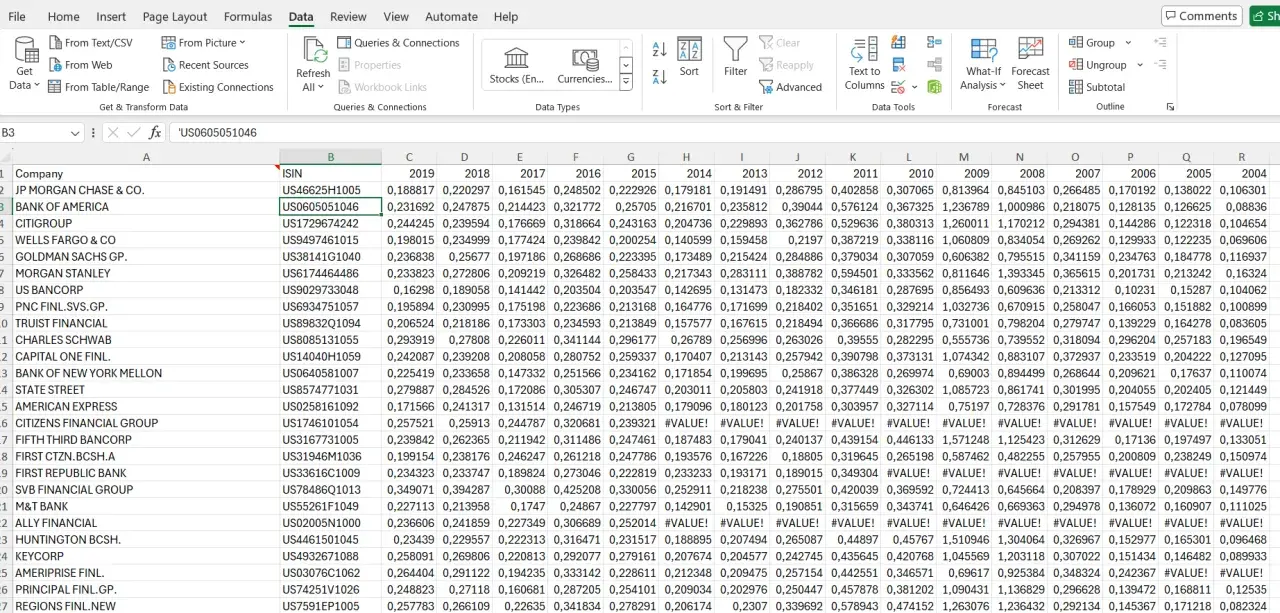The height and width of the screenshot is (613, 1280).
Task: Open the File menu
Action: pyautogui.click(x=17, y=16)
